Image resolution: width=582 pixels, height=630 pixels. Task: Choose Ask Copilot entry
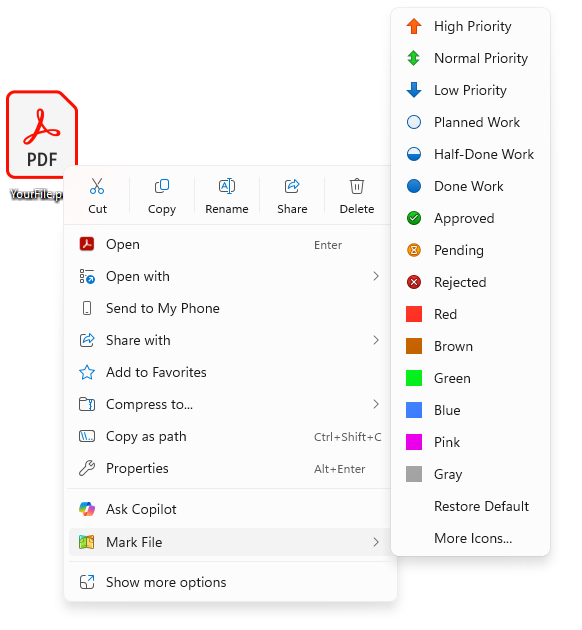click(x=230, y=509)
